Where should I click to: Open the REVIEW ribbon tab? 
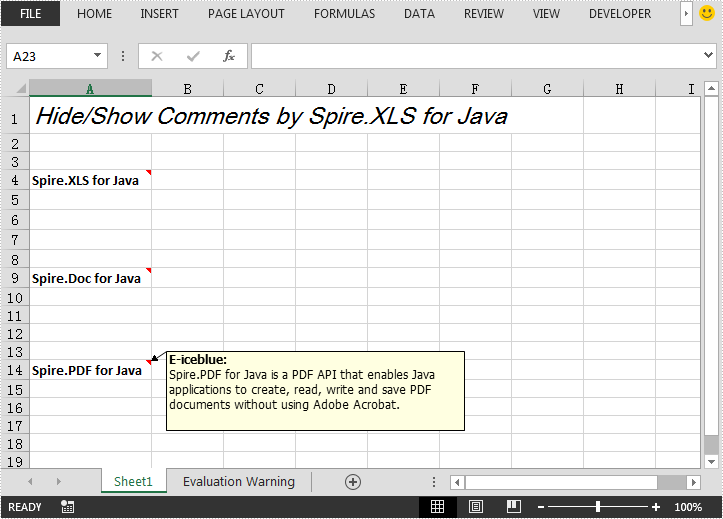pyautogui.click(x=484, y=14)
